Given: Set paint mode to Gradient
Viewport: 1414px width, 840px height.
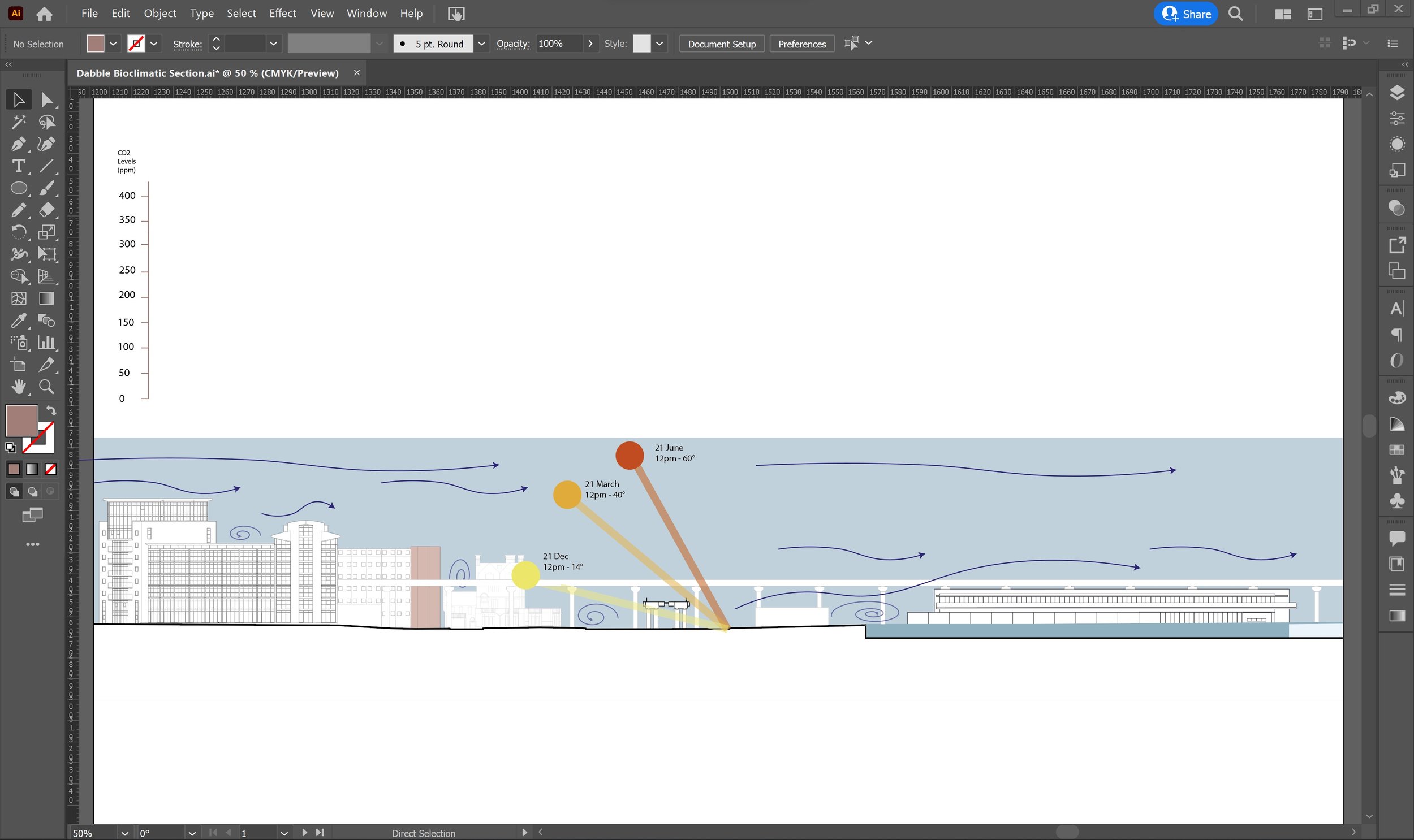Looking at the screenshot, I should [x=32, y=469].
